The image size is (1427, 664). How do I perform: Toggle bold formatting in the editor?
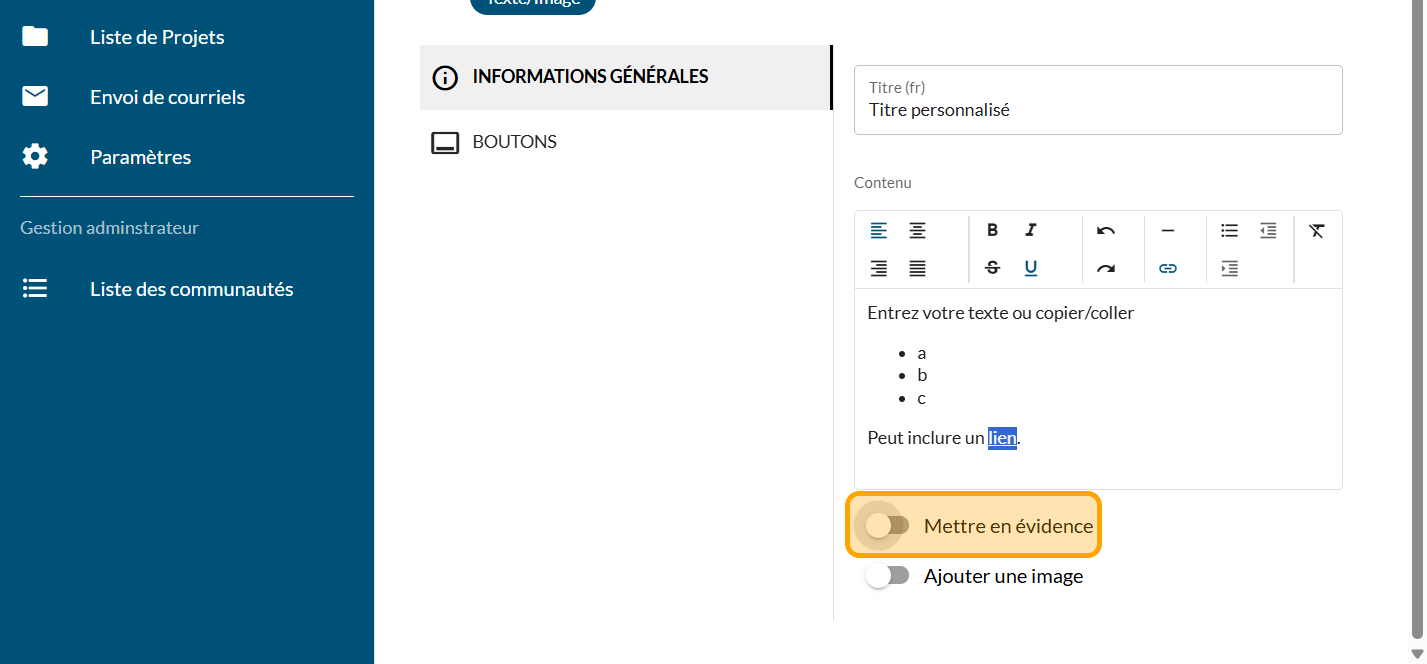992,230
